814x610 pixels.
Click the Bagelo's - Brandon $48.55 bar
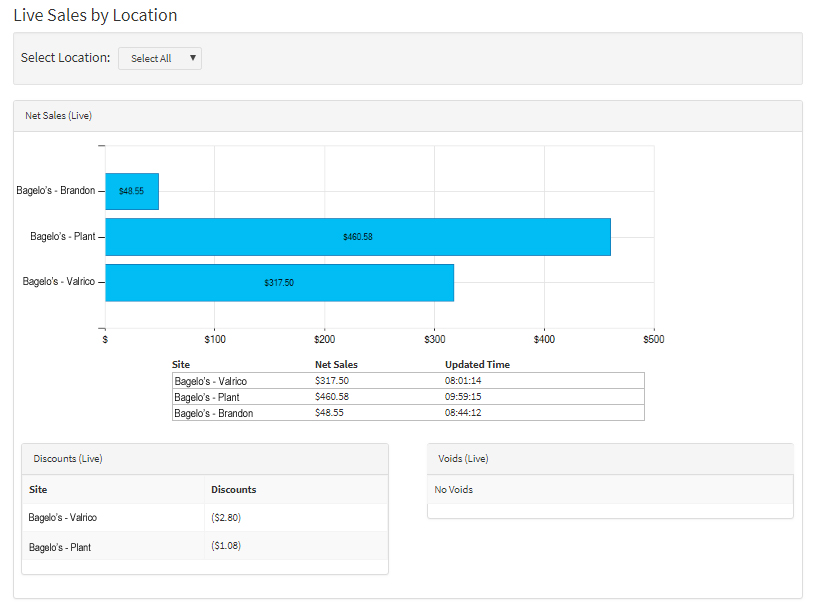[x=132, y=191]
